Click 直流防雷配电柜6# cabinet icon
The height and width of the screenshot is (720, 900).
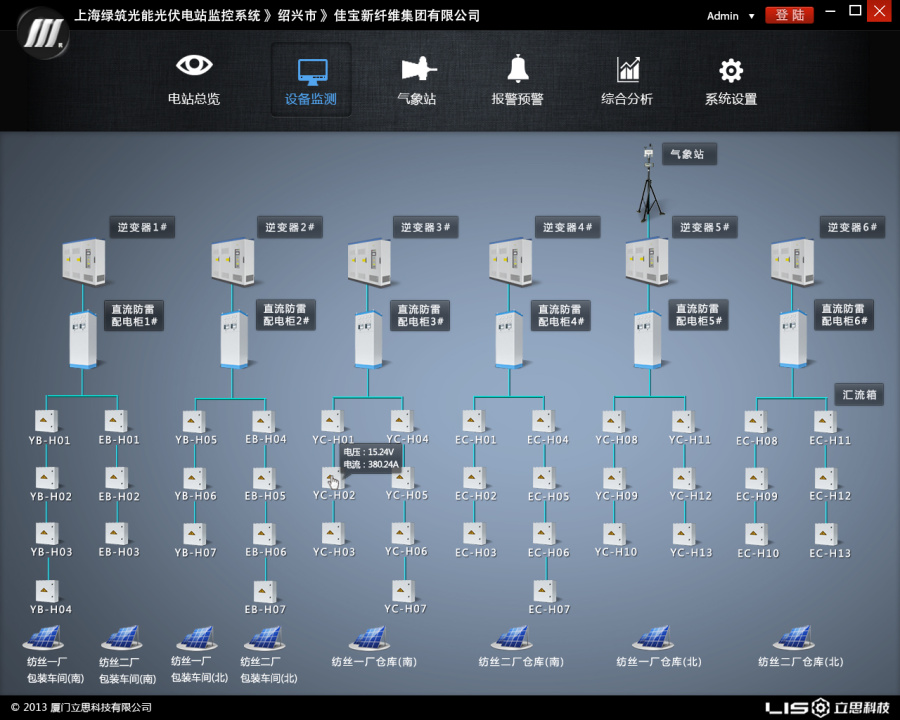point(793,339)
